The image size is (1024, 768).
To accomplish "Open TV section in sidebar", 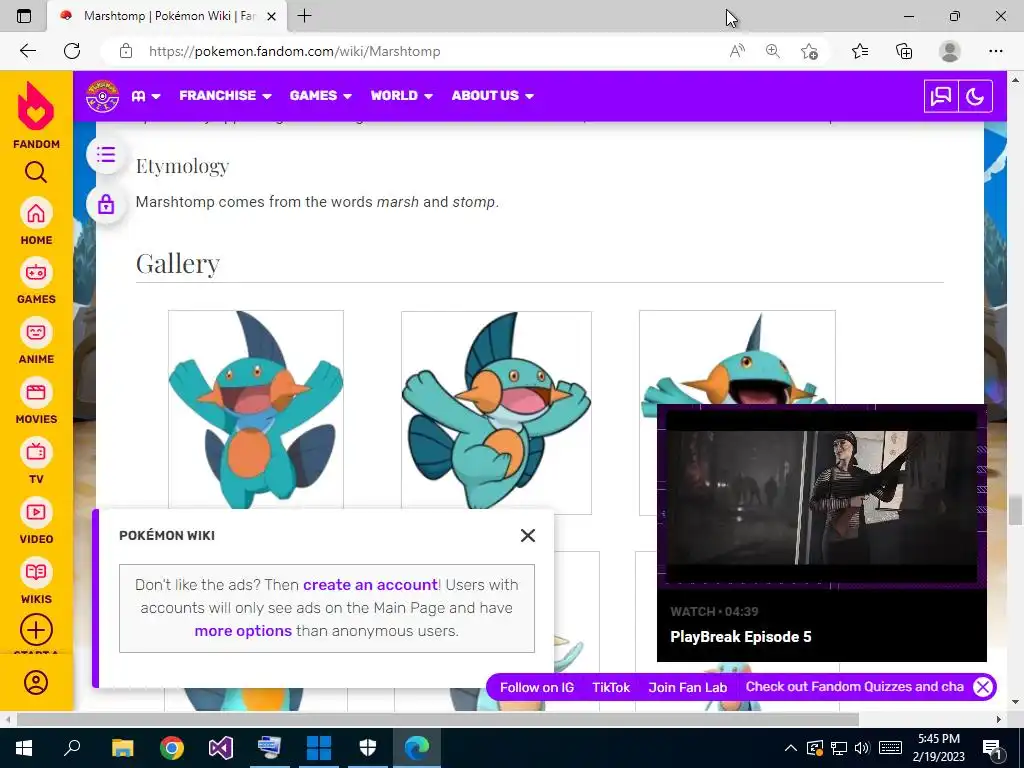I will tap(36, 461).
